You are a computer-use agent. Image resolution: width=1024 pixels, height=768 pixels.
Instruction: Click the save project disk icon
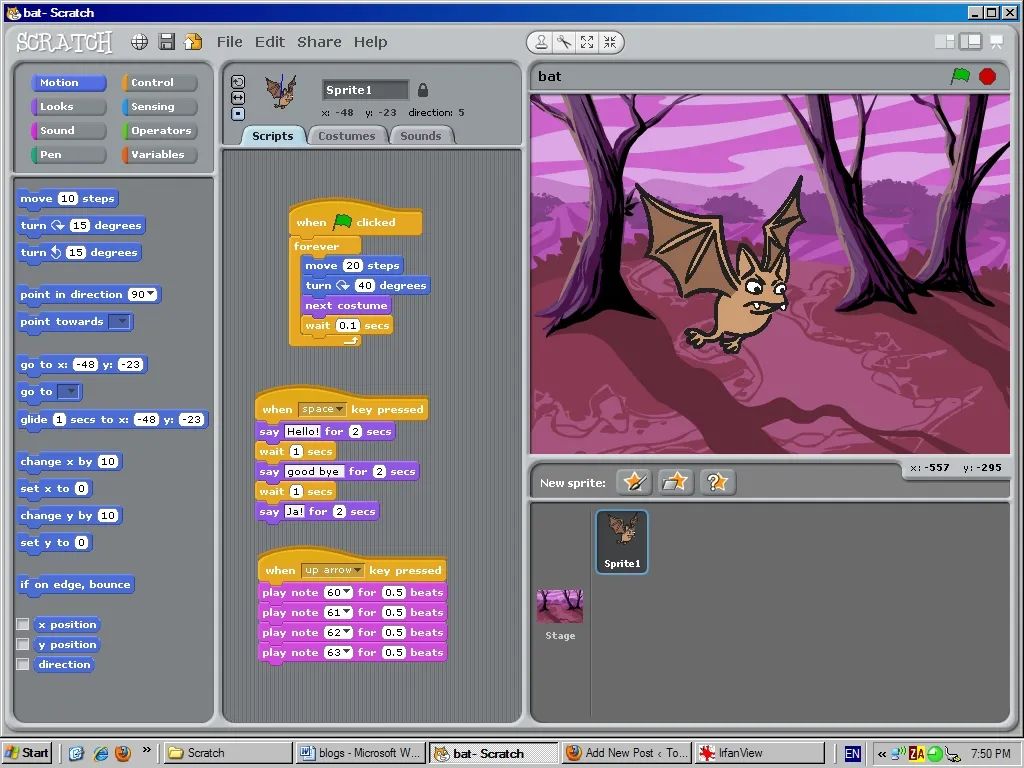(x=167, y=42)
